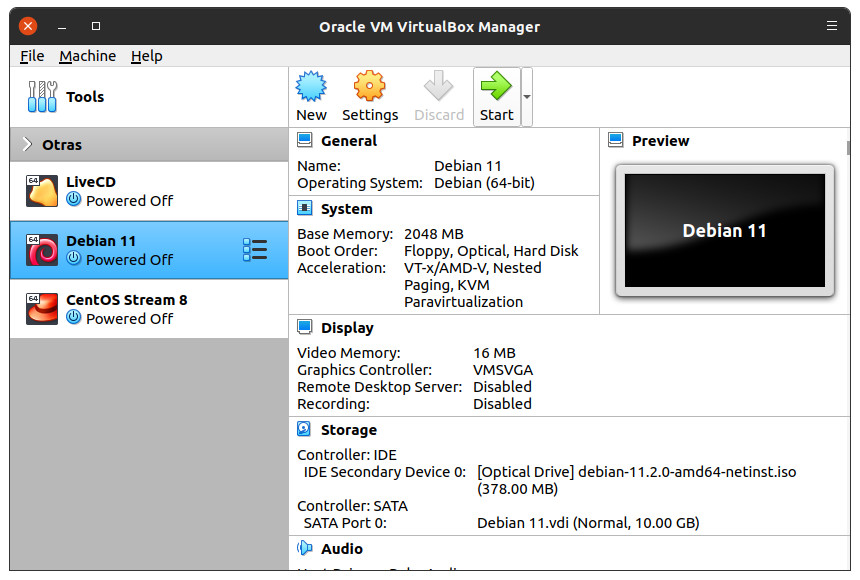
Task: Open the Help menu
Action: tap(146, 56)
